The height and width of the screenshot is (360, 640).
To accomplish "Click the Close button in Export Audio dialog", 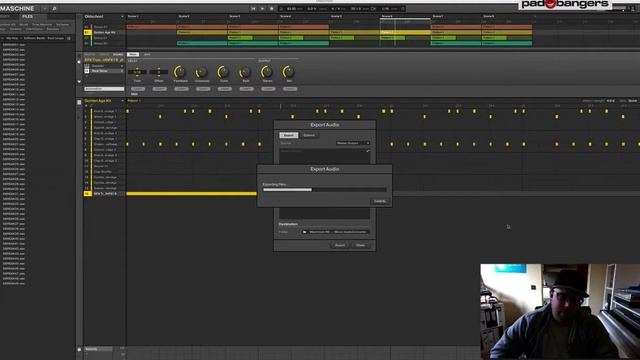I will [x=360, y=245].
